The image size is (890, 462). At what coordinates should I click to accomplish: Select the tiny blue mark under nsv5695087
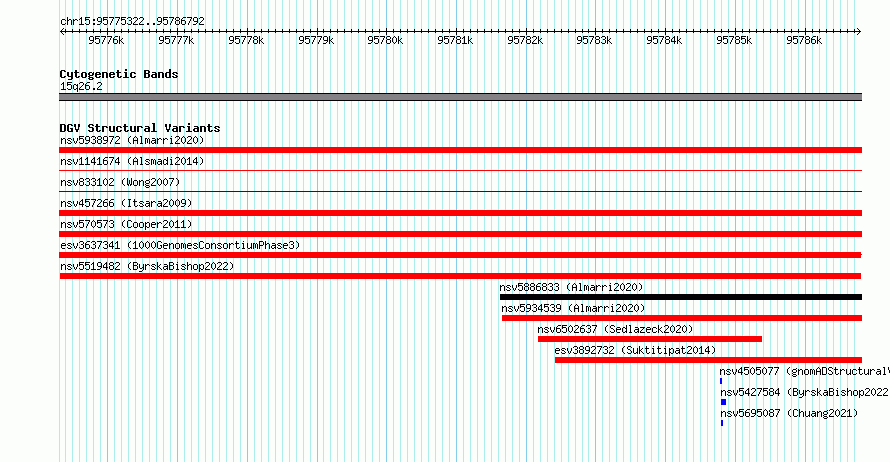(x=722, y=423)
